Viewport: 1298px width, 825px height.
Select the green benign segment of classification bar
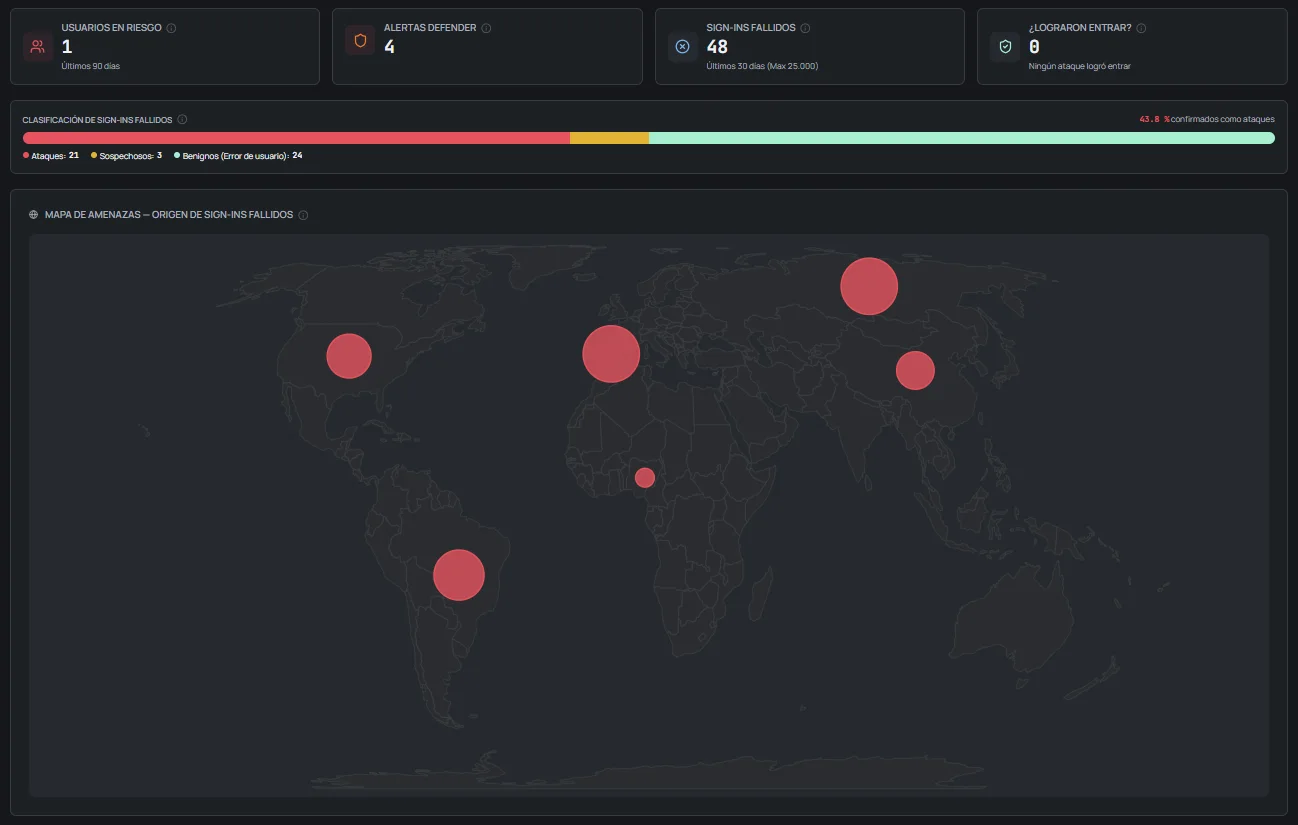coord(962,138)
